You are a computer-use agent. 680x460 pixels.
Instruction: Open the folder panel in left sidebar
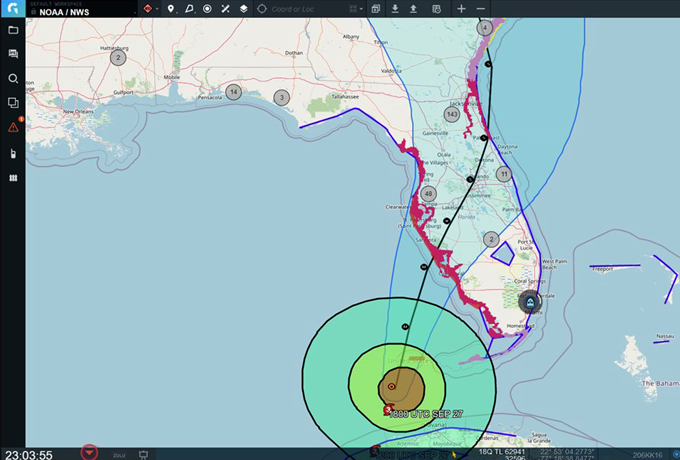point(13,30)
